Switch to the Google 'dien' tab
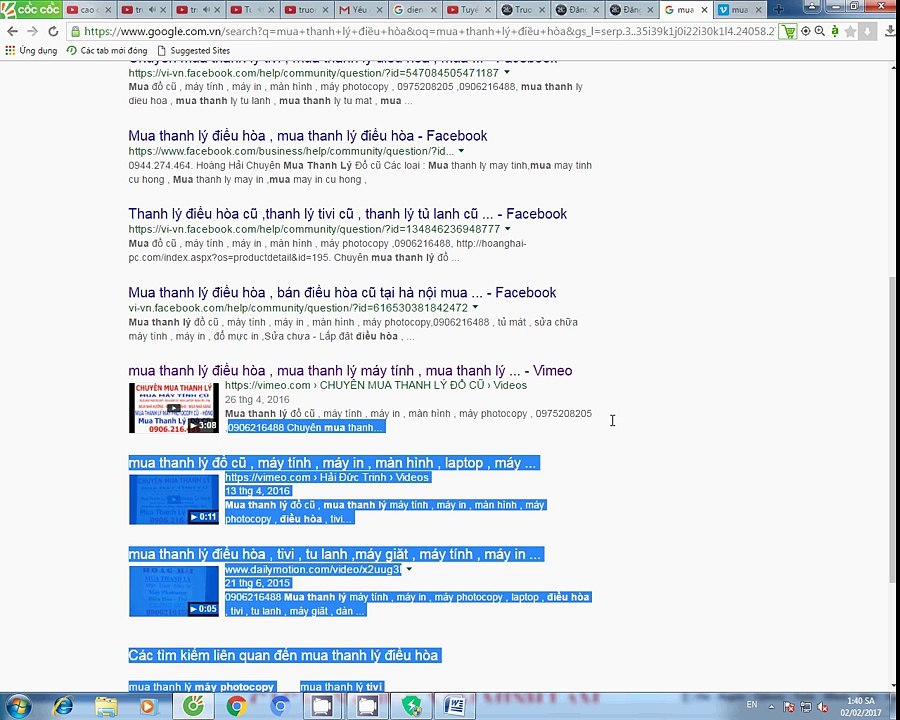Screen dimensions: 900x720 click(x=414, y=10)
